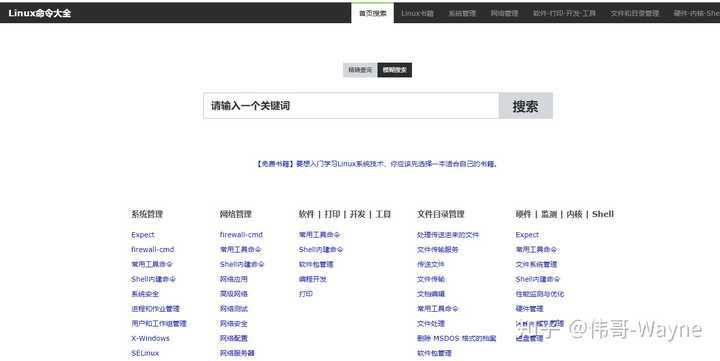
Task: Open firewall-cmd under 系统管理 column
Action: tap(152, 249)
